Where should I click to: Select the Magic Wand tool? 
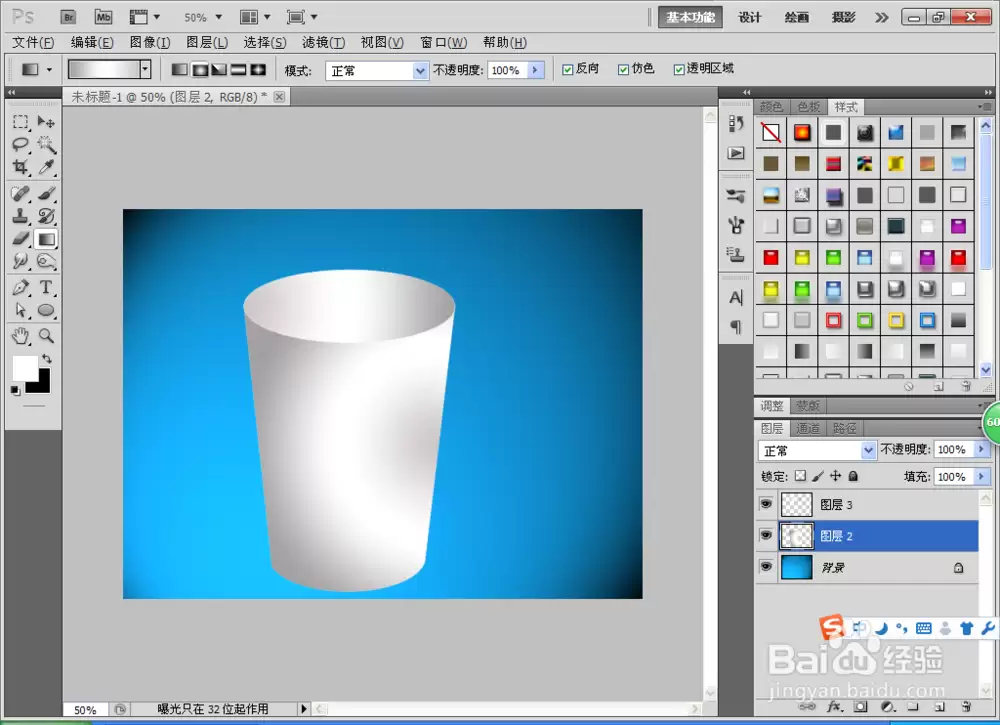46,144
